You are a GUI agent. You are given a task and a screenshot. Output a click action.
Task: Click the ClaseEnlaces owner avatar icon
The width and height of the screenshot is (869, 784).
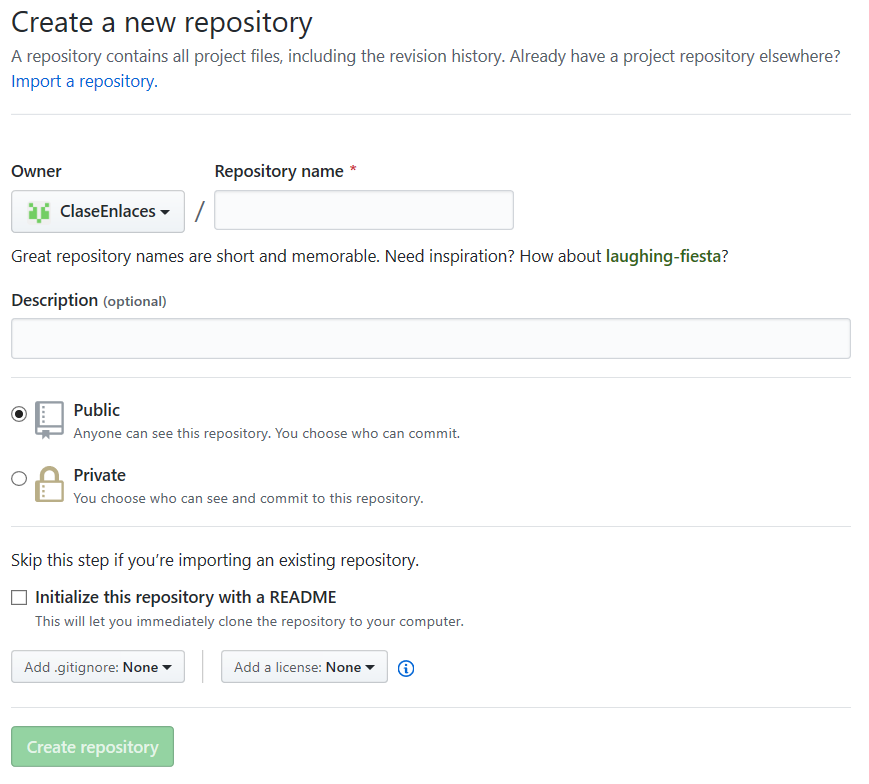pos(39,212)
